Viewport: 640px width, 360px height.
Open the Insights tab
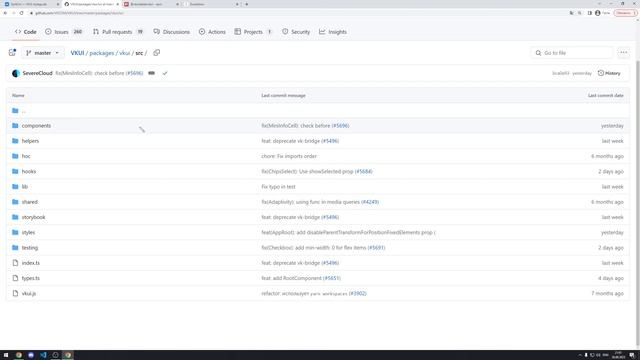pos(333,32)
